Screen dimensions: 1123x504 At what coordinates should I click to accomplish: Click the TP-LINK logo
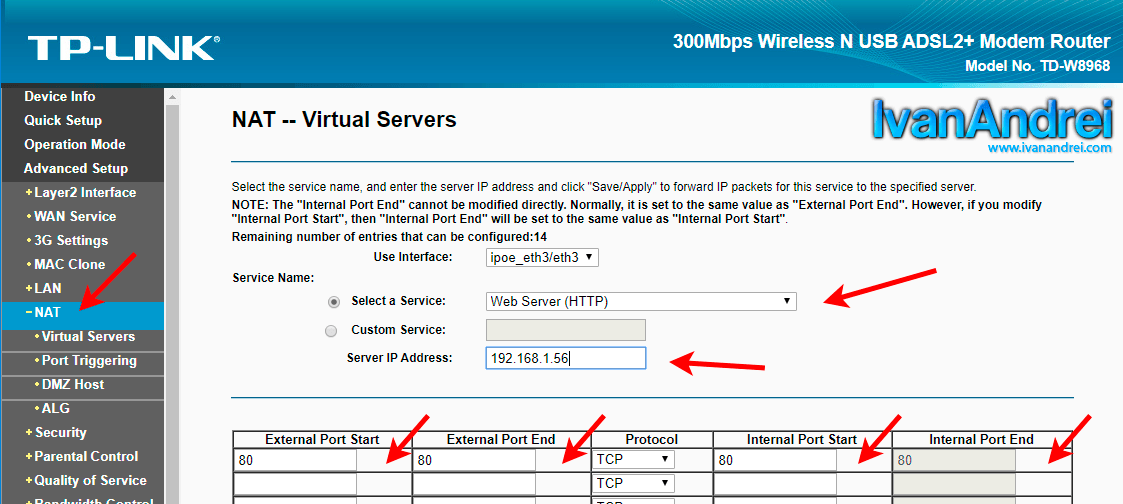click(x=124, y=47)
